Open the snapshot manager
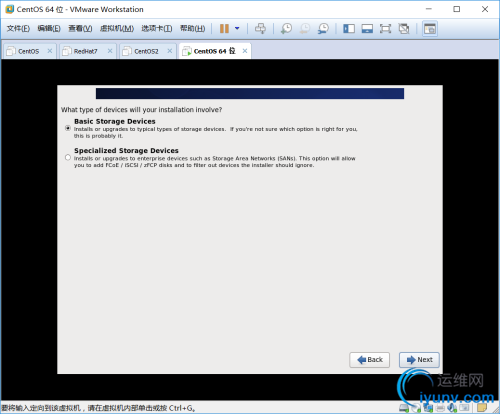The image size is (500, 414). 323,29
